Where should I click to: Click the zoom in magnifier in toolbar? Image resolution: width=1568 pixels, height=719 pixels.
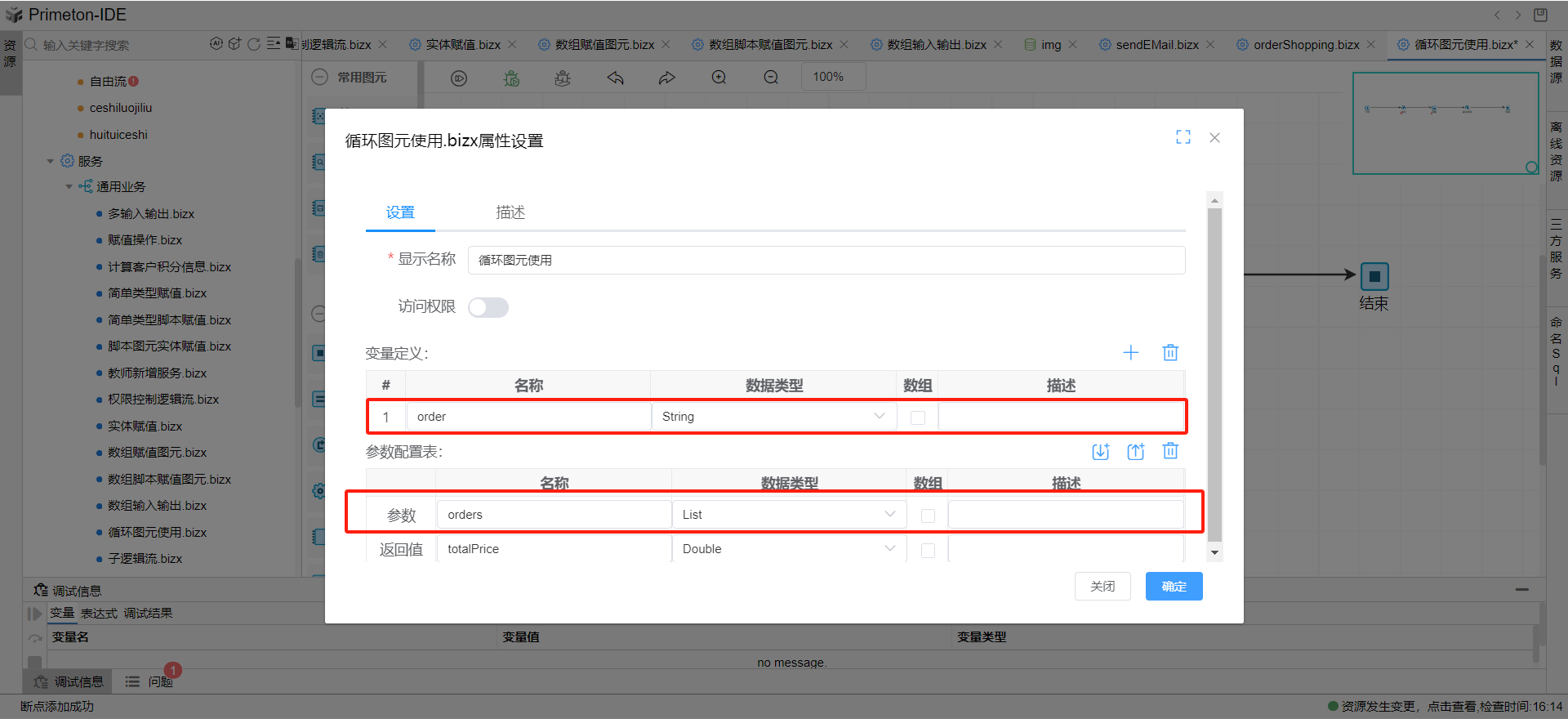click(719, 78)
